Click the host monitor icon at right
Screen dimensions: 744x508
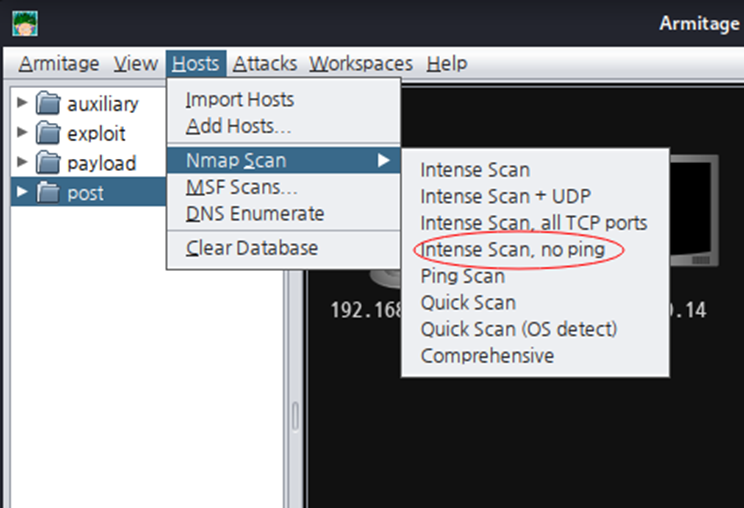[x=694, y=211]
